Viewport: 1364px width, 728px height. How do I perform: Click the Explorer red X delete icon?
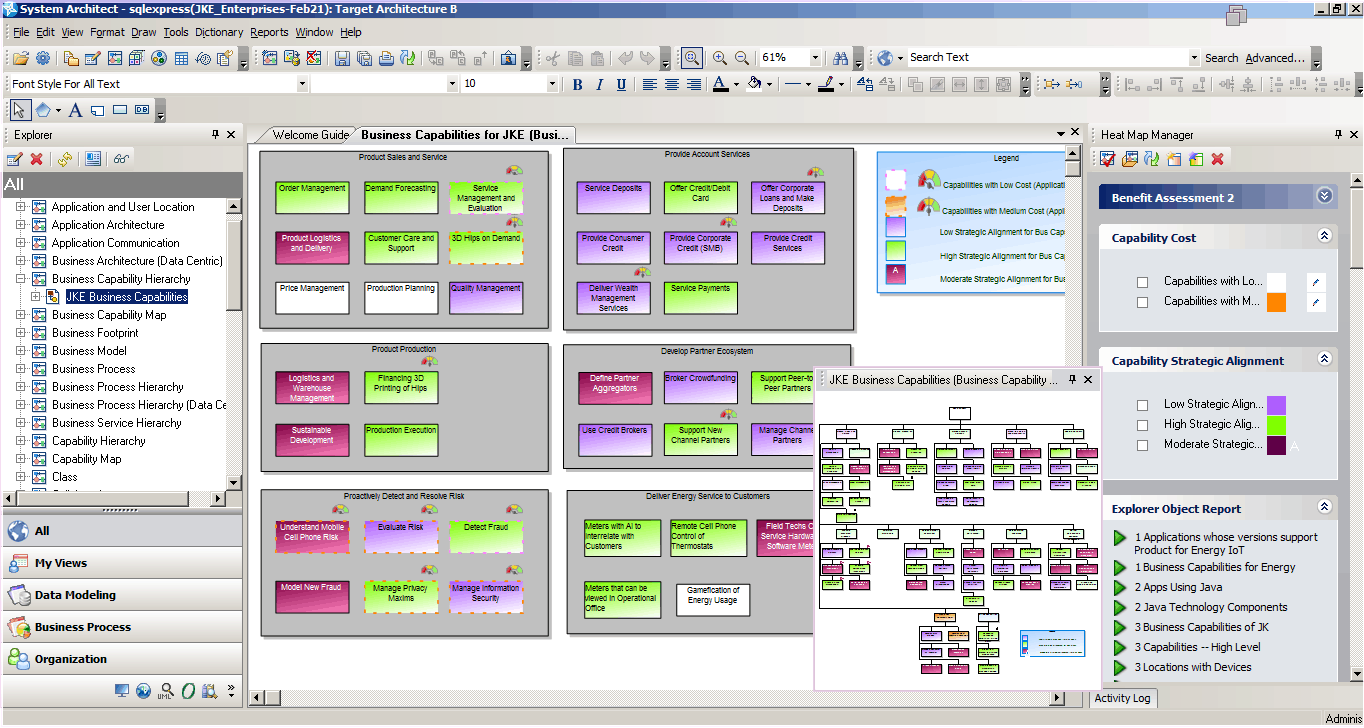pyautogui.click(x=37, y=159)
